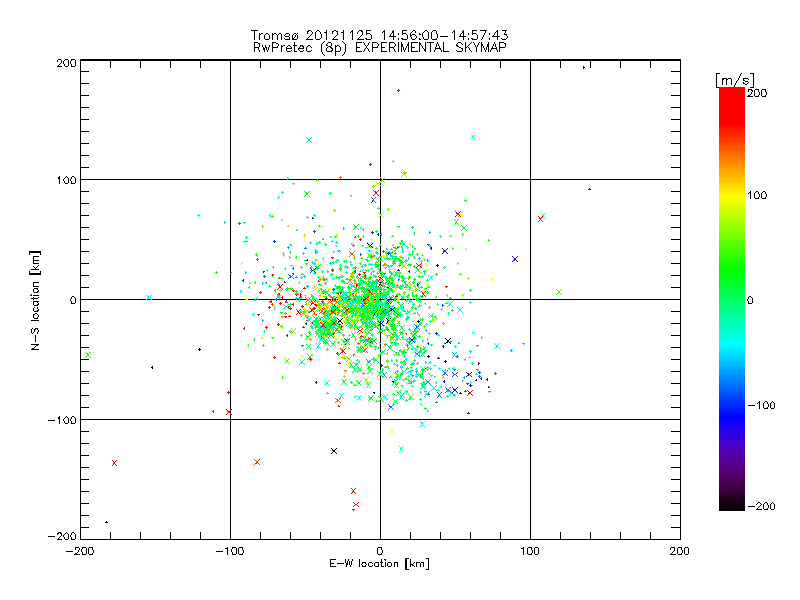Click the '[m/s]' colorbar unit label

tap(735, 80)
